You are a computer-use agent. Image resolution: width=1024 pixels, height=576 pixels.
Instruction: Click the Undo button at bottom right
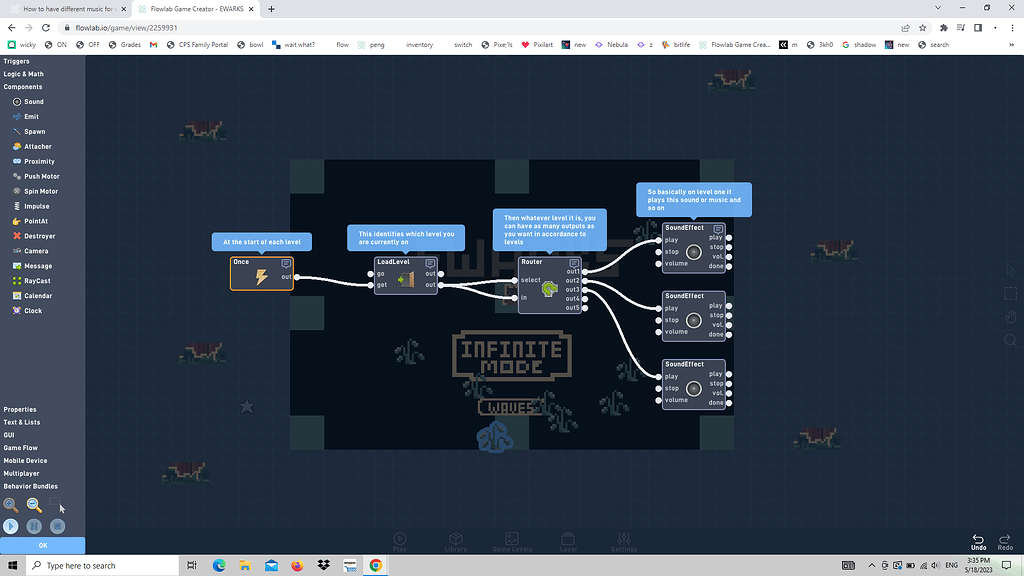(x=978, y=541)
